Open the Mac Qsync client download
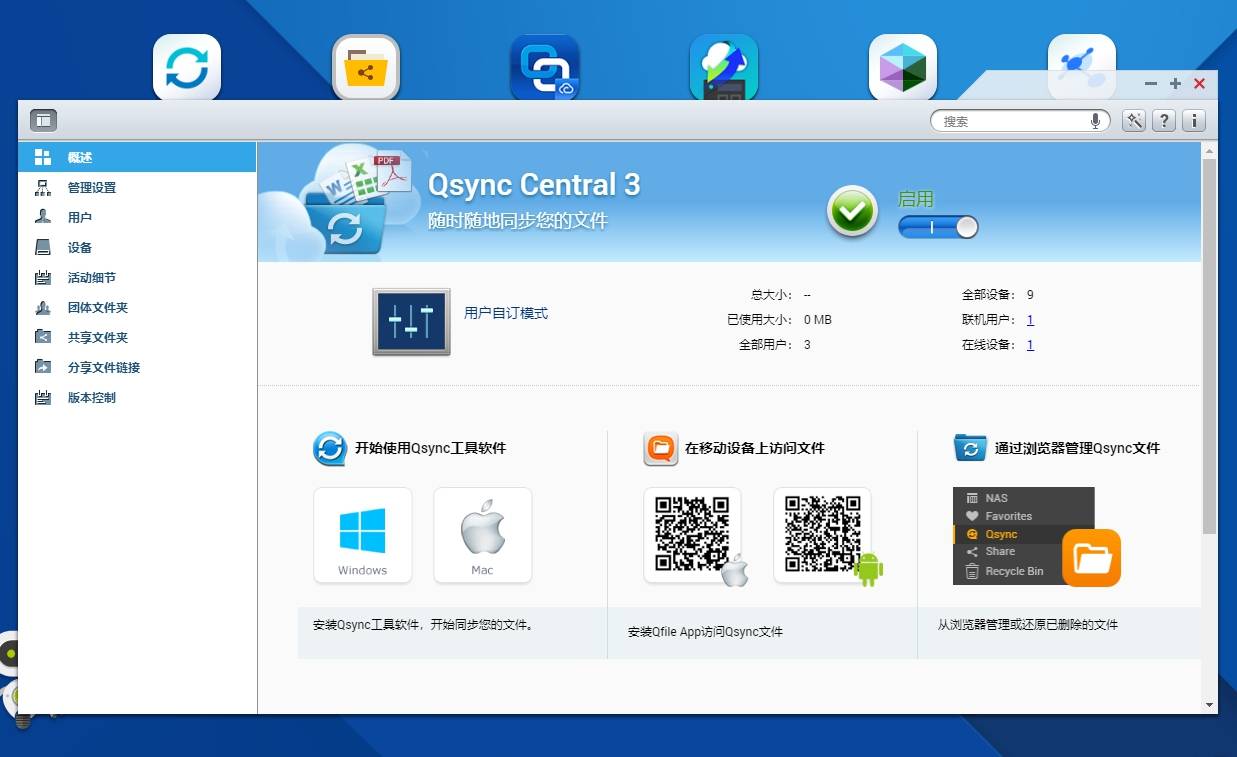 click(x=482, y=535)
